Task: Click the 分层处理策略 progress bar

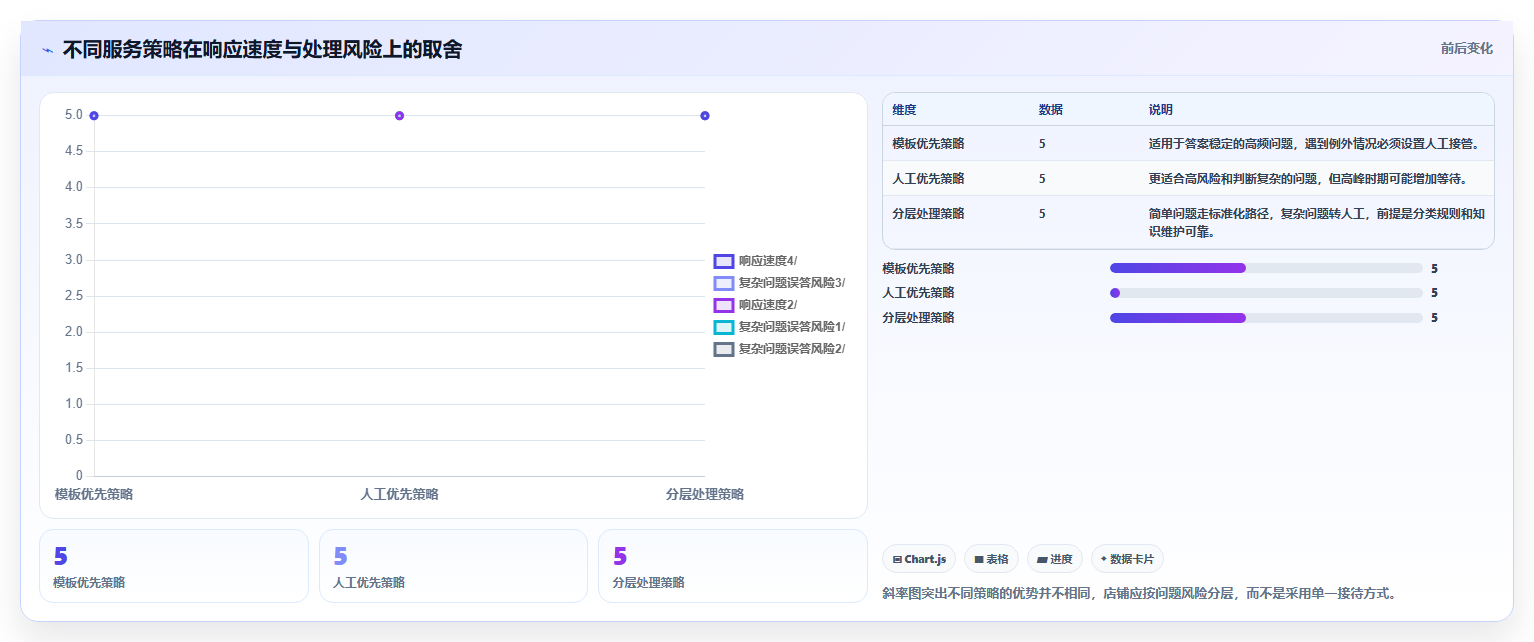Action: (1266, 318)
